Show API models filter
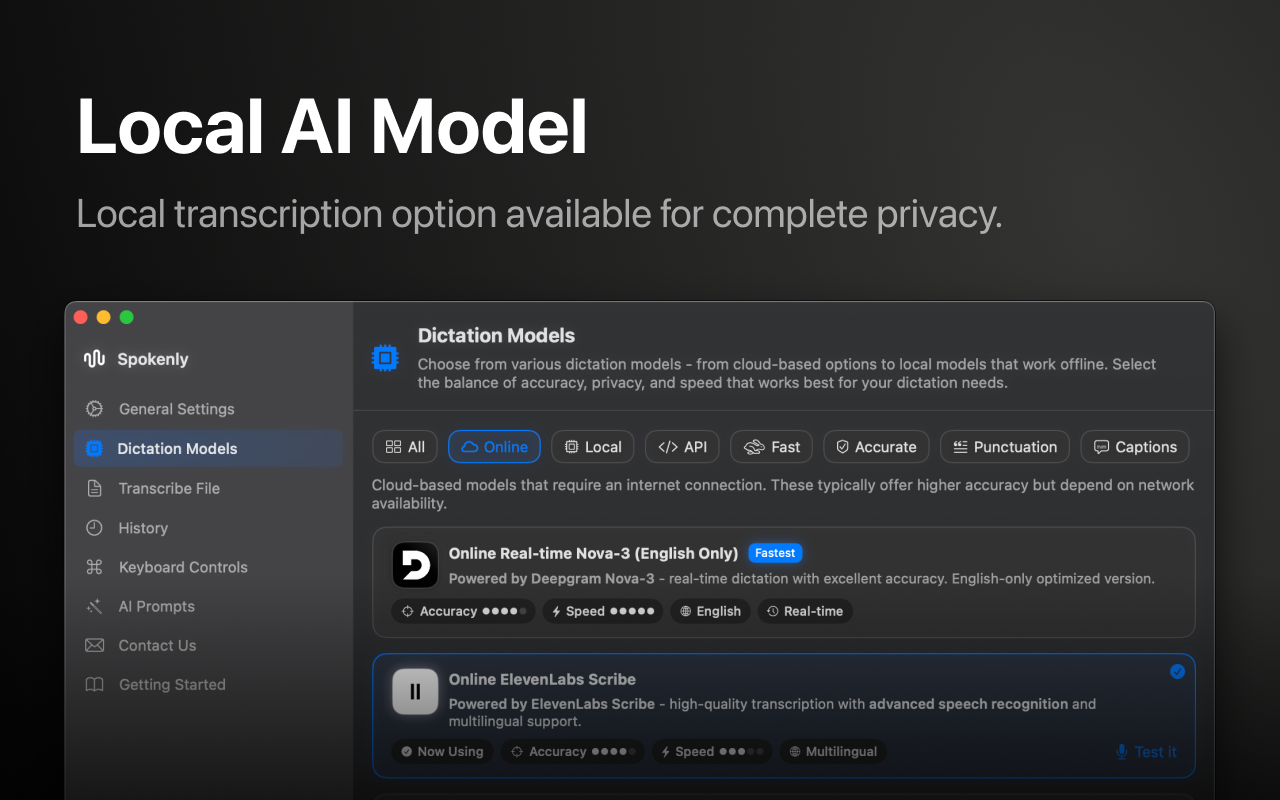The width and height of the screenshot is (1280, 800). coord(682,447)
